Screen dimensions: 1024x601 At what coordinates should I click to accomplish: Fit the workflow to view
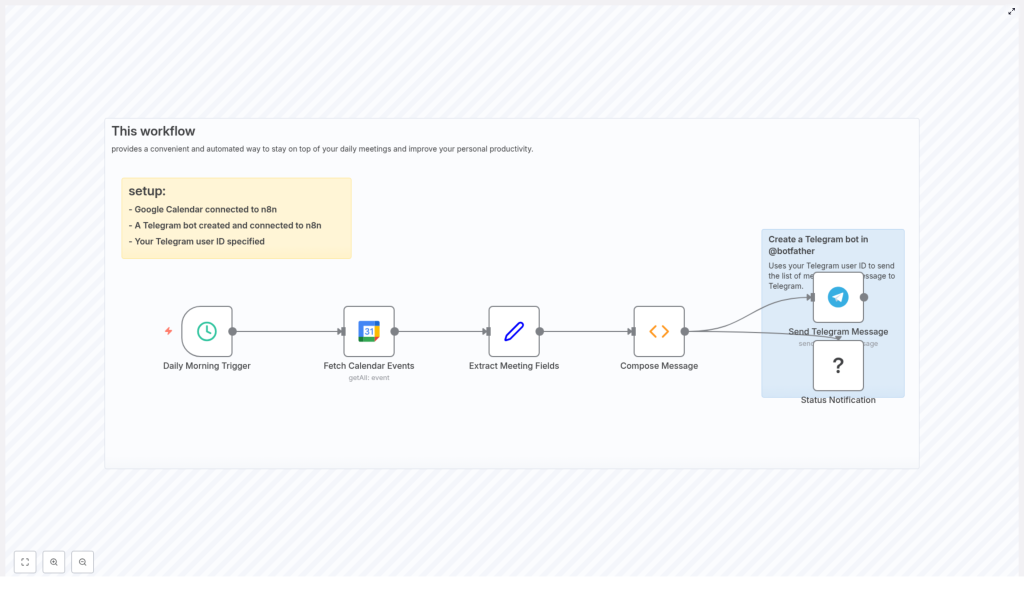25,562
